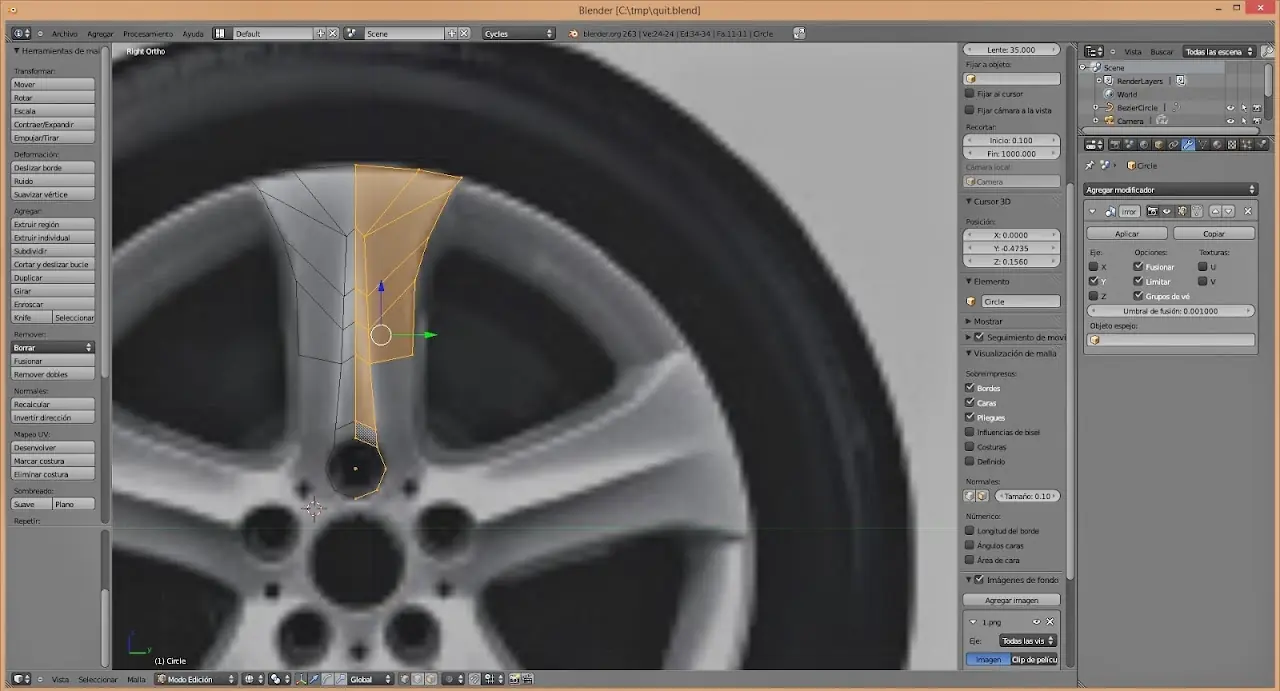Click Copiar modifier button
This screenshot has width=1280, height=691.
point(1214,233)
